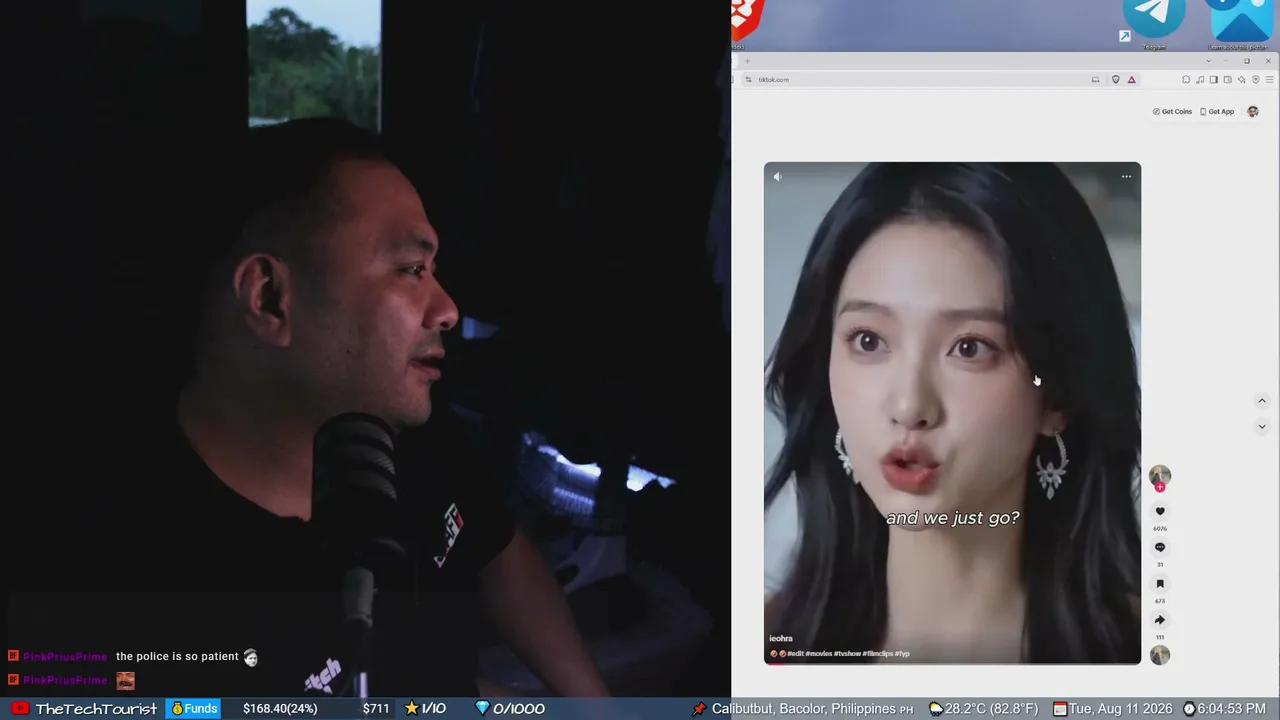The image size is (1280, 720).
Task: Click the image thumbnail in PinkPriusPrime's chat
Action: tap(125, 680)
